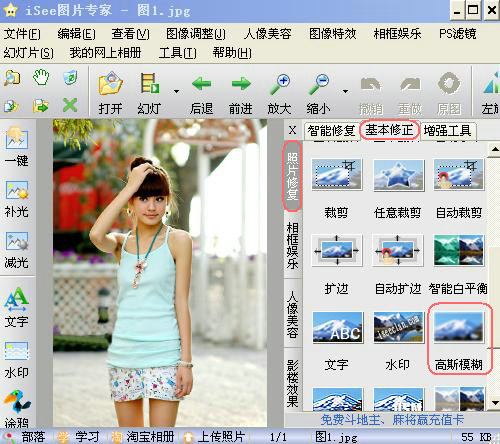Select the 相框娱乐 vertical side tab
Viewport: 500px width, 444px height.
point(292,245)
